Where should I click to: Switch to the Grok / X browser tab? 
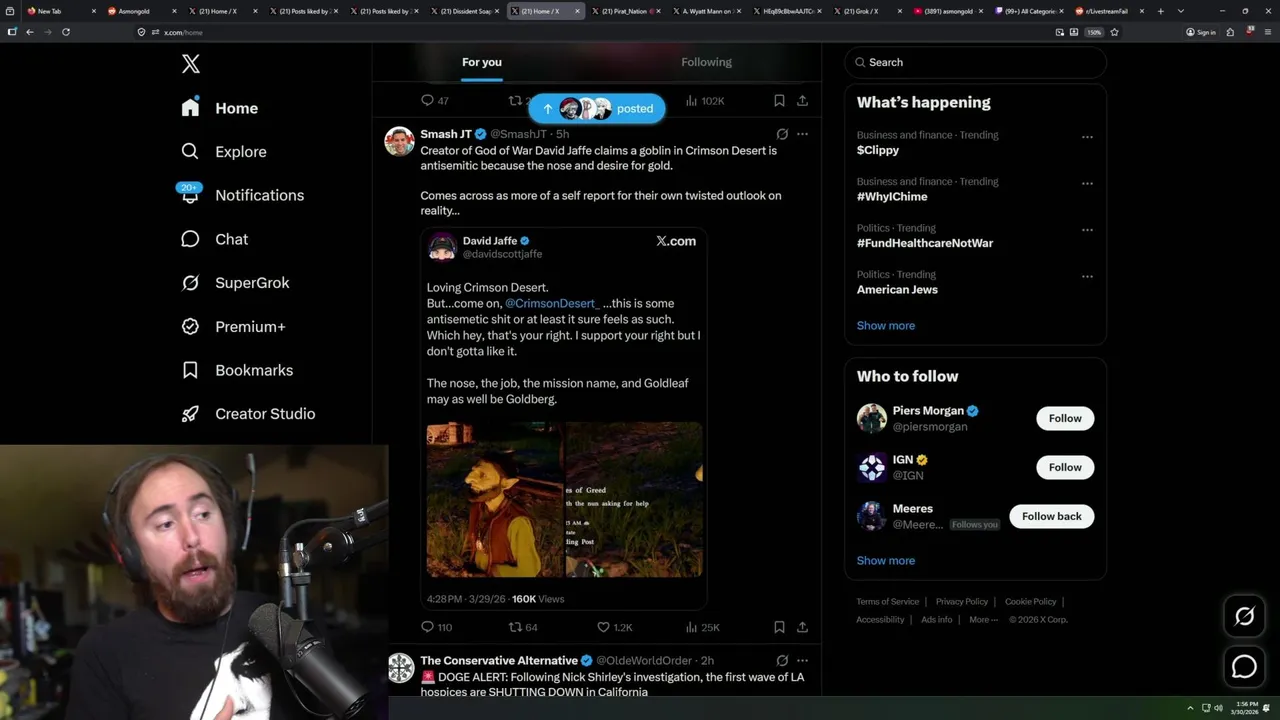click(x=868, y=11)
